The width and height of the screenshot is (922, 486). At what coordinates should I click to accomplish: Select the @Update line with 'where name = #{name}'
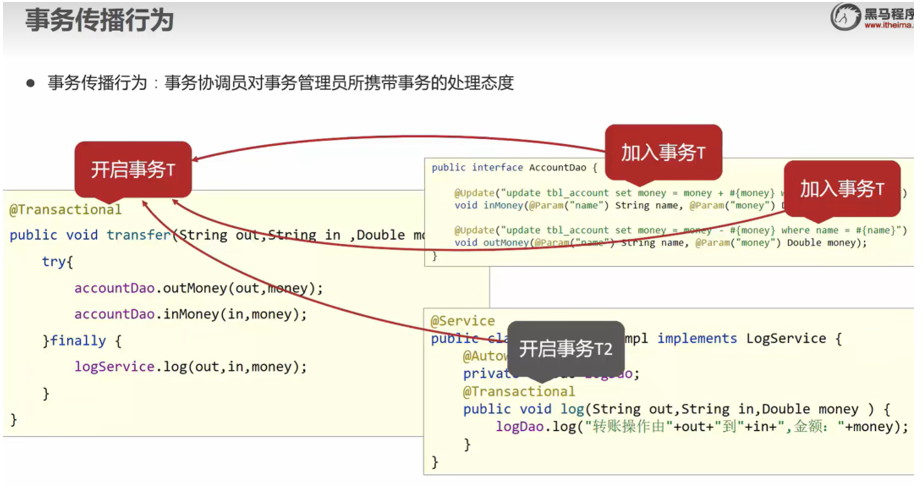680,230
